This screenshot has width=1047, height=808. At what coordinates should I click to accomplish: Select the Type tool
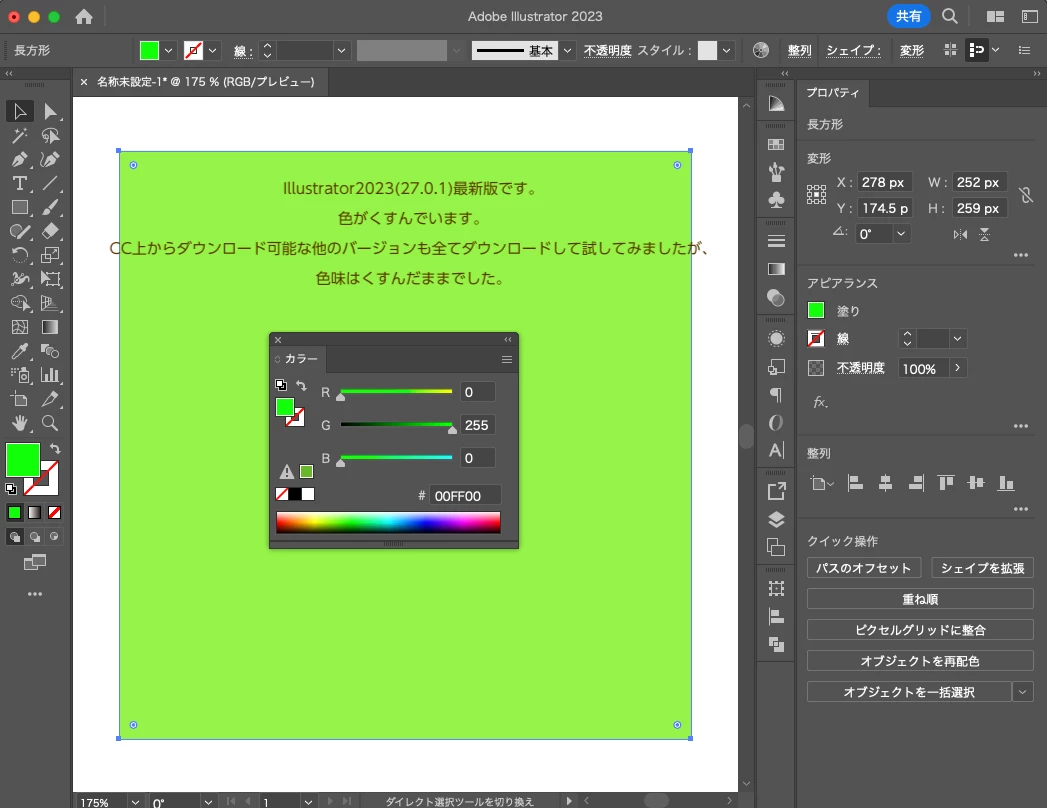(x=19, y=183)
